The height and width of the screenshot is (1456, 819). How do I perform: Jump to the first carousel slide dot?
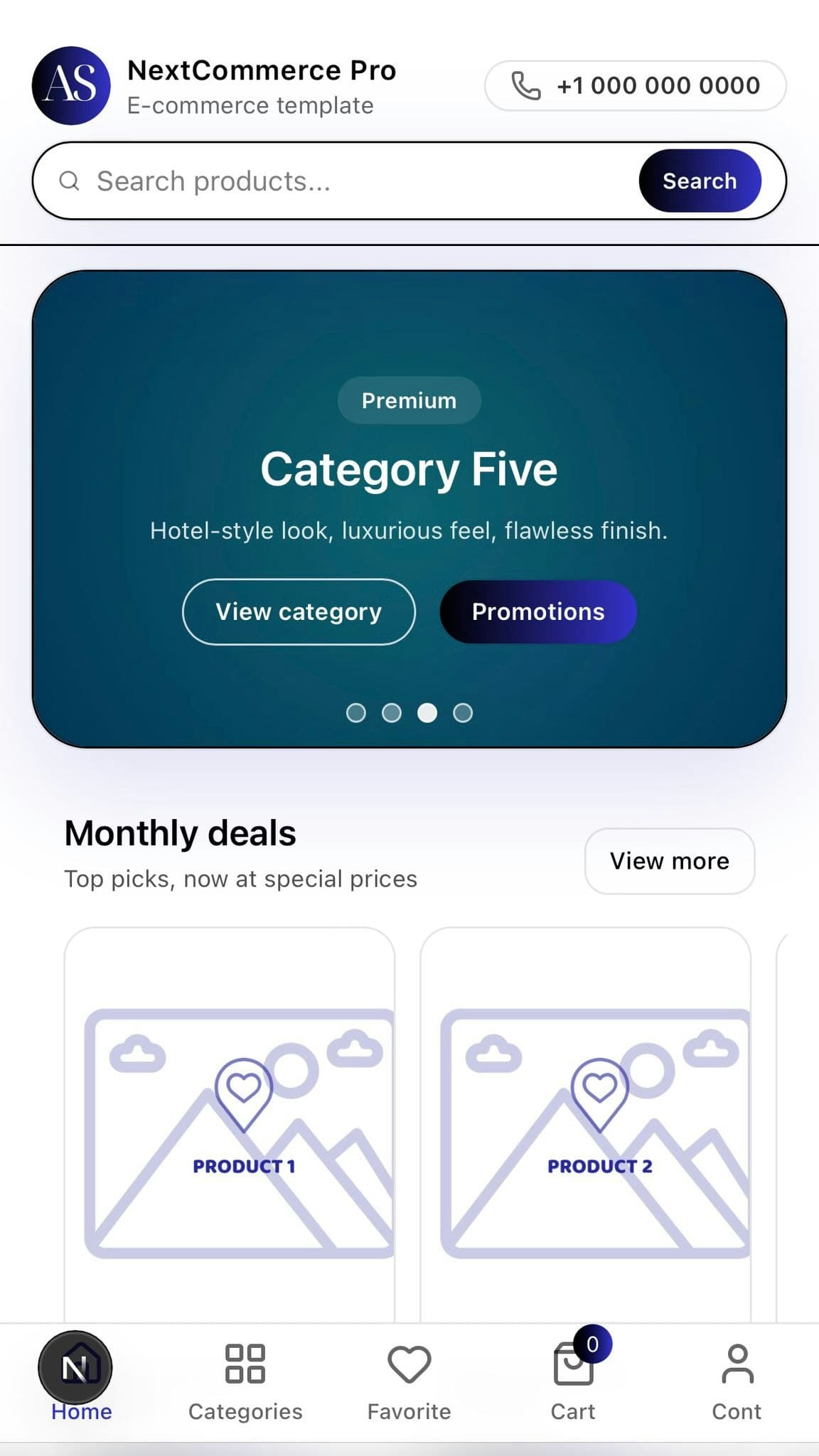[x=356, y=712]
